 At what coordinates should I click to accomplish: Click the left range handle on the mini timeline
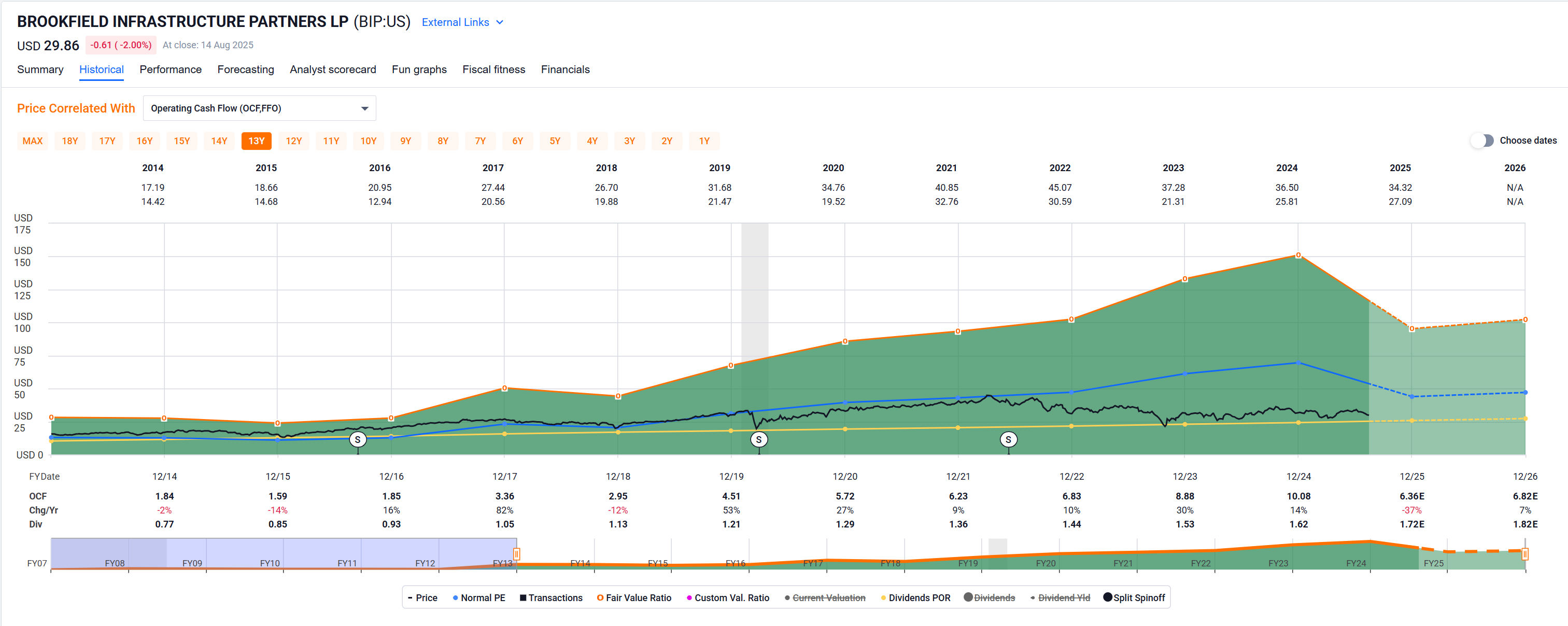click(x=516, y=553)
